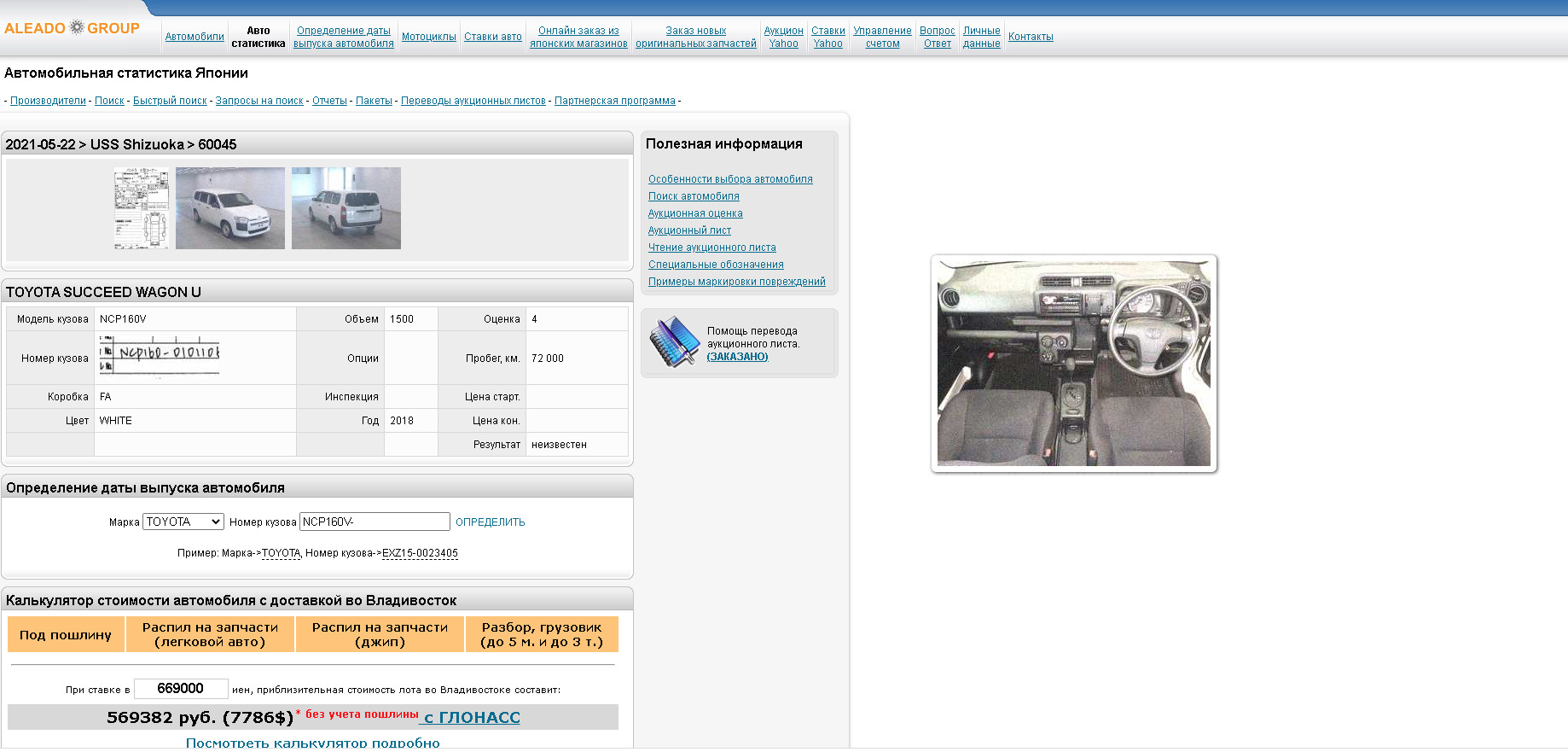Go to the Запросы на поиск link

click(x=259, y=101)
